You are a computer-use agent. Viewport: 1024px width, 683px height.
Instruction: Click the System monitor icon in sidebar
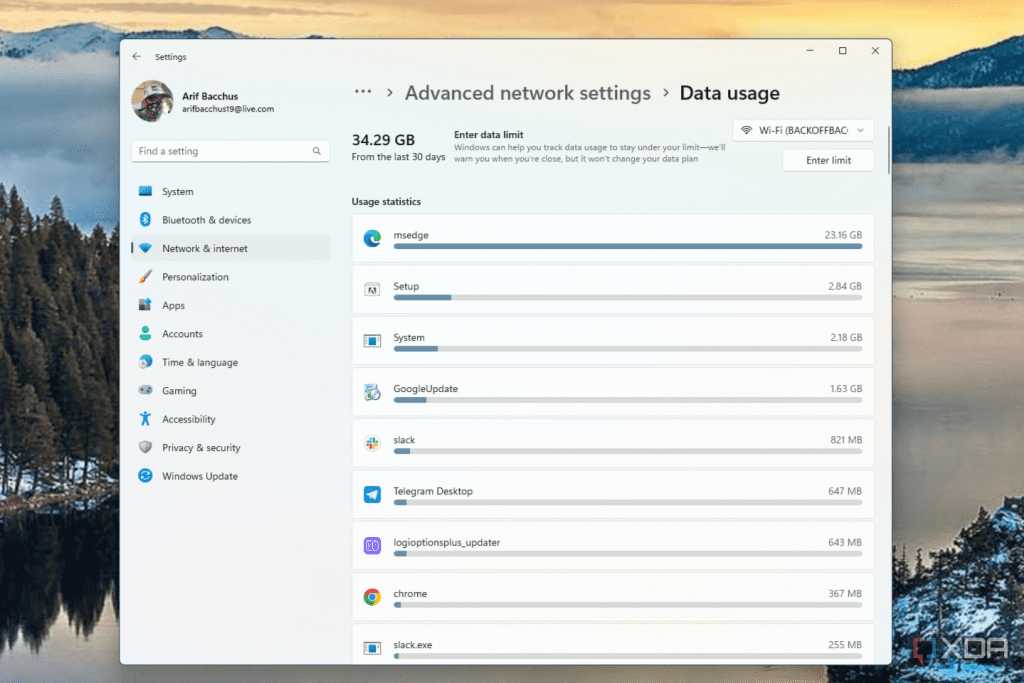[x=145, y=191]
